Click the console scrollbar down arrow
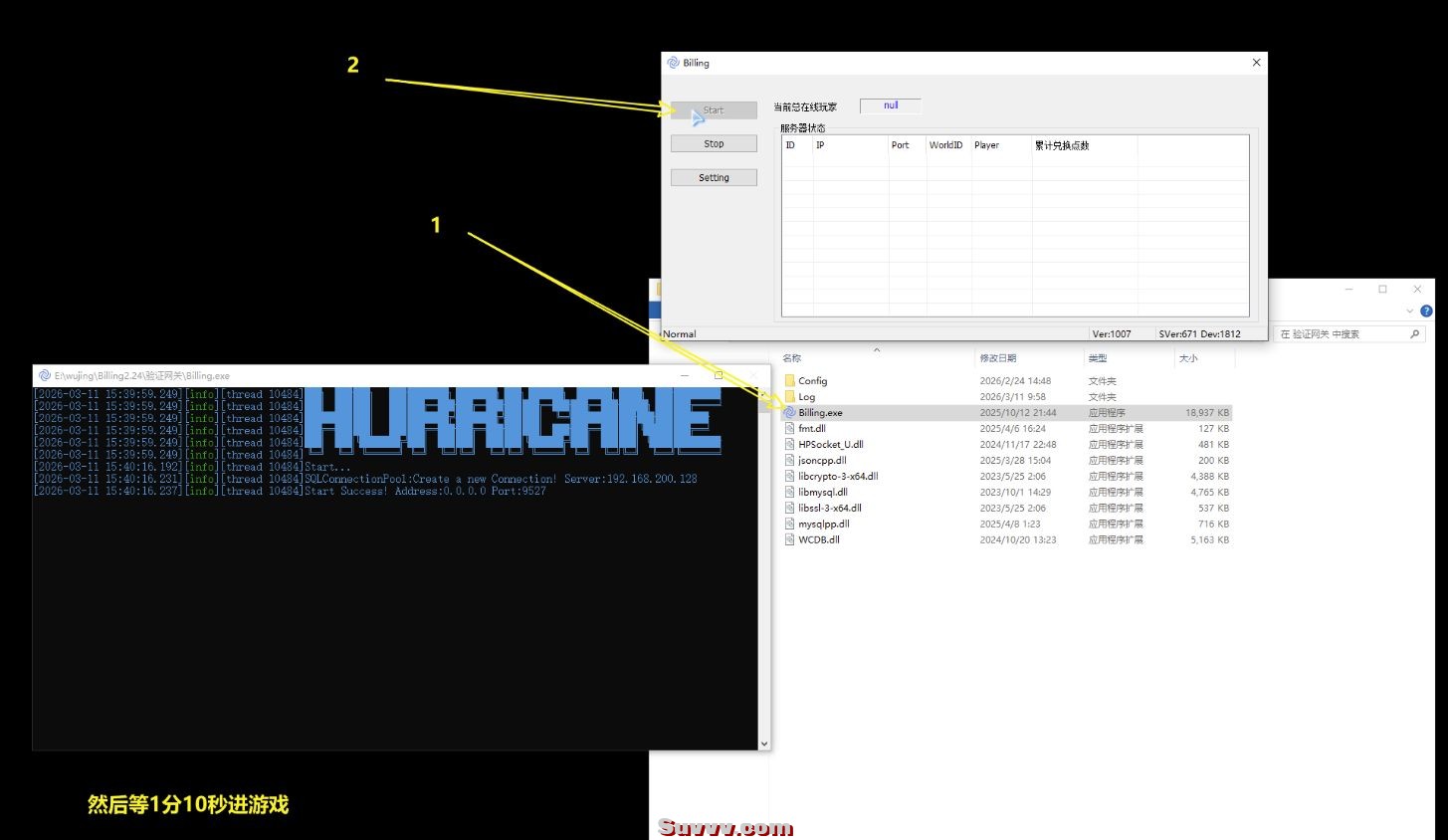This screenshot has height=840, width=1448. tap(763, 743)
